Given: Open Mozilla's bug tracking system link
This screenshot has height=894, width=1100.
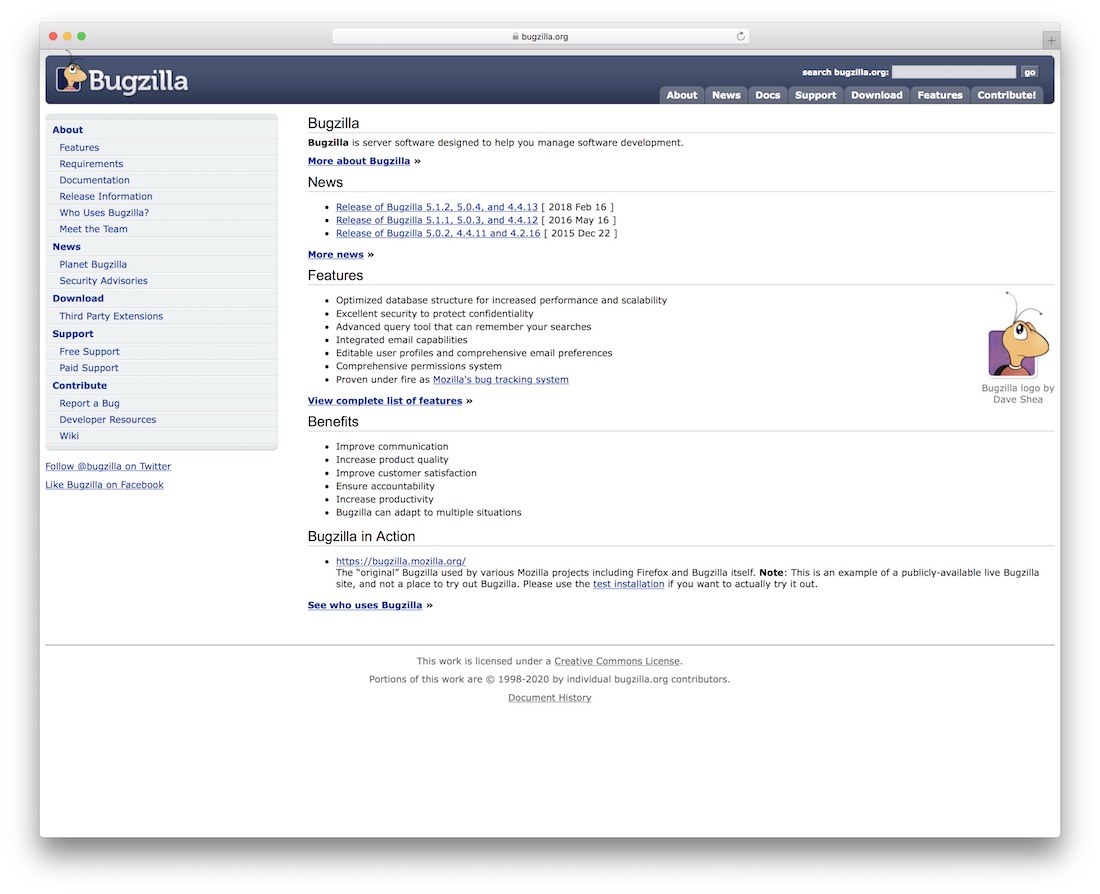Looking at the screenshot, I should click(x=501, y=380).
